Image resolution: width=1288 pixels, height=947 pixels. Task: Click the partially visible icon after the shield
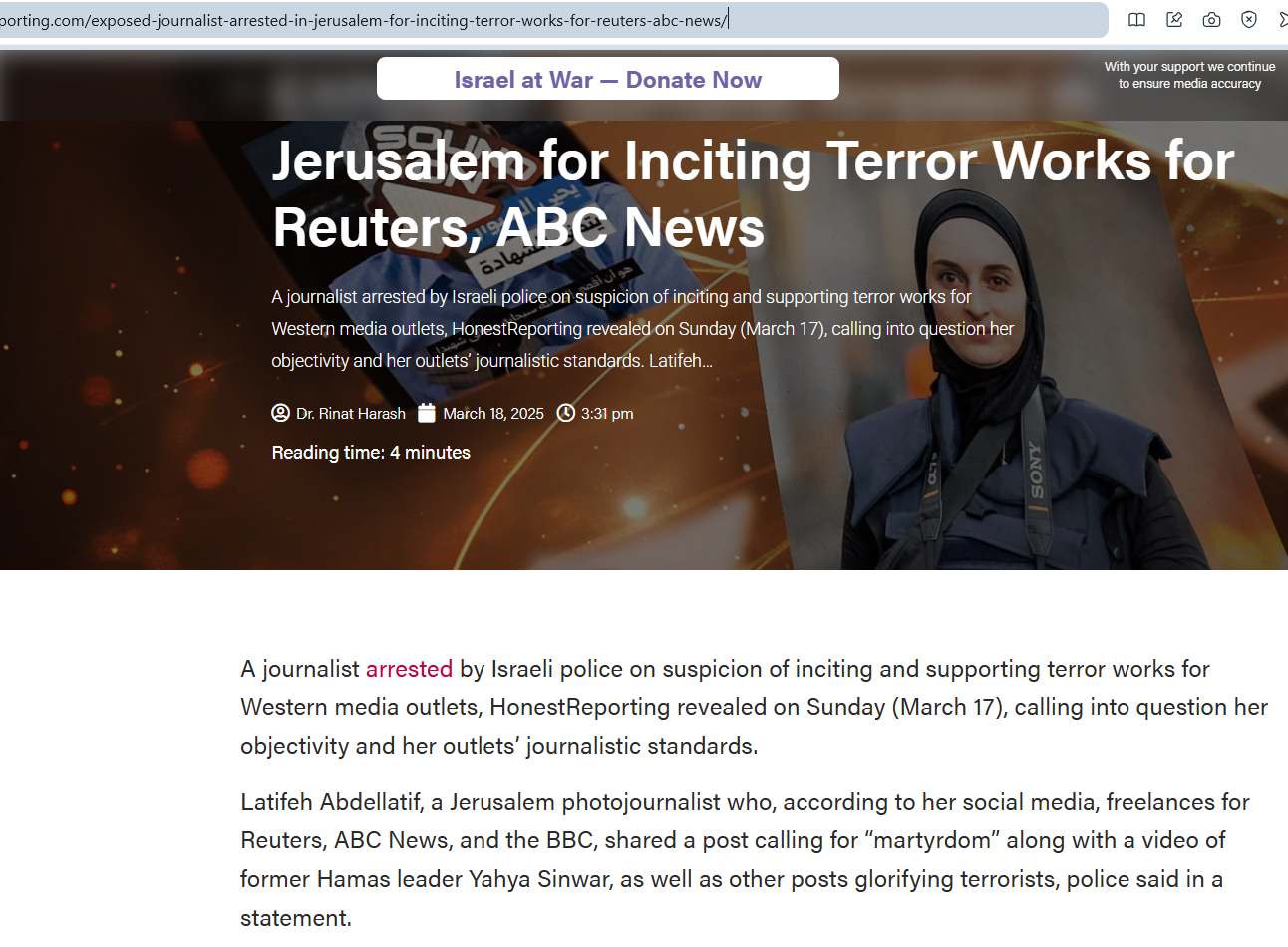tap(1282, 20)
